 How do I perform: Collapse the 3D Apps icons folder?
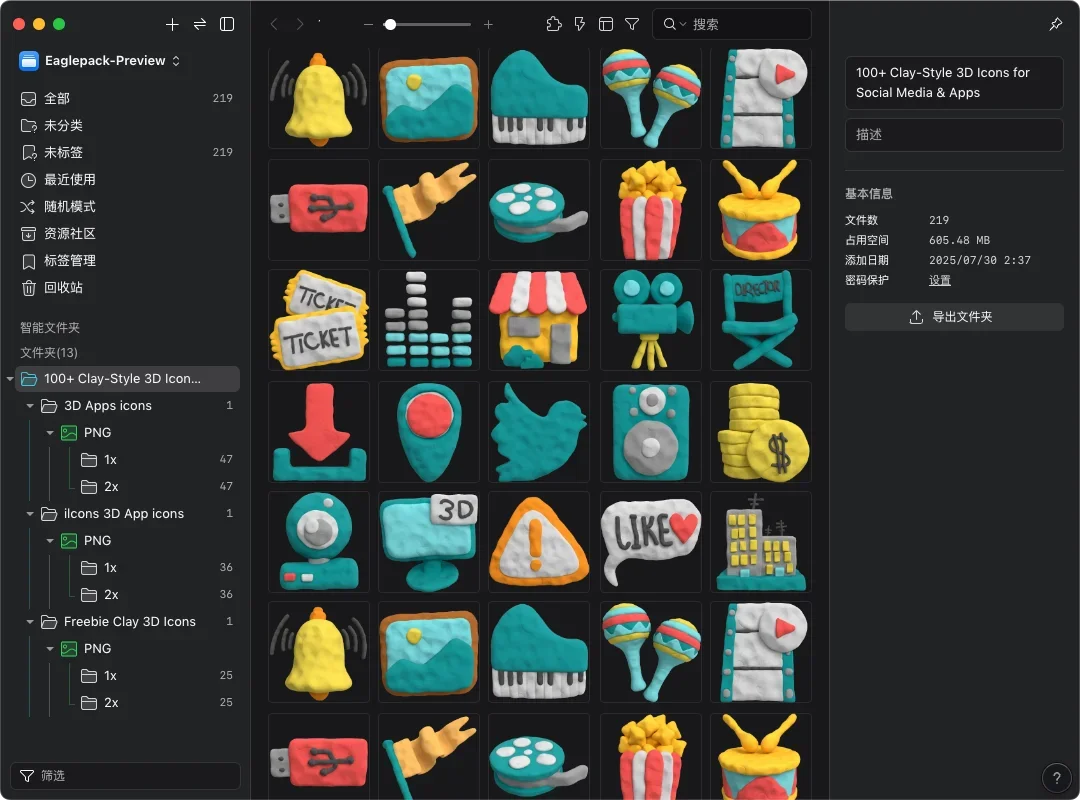point(30,406)
